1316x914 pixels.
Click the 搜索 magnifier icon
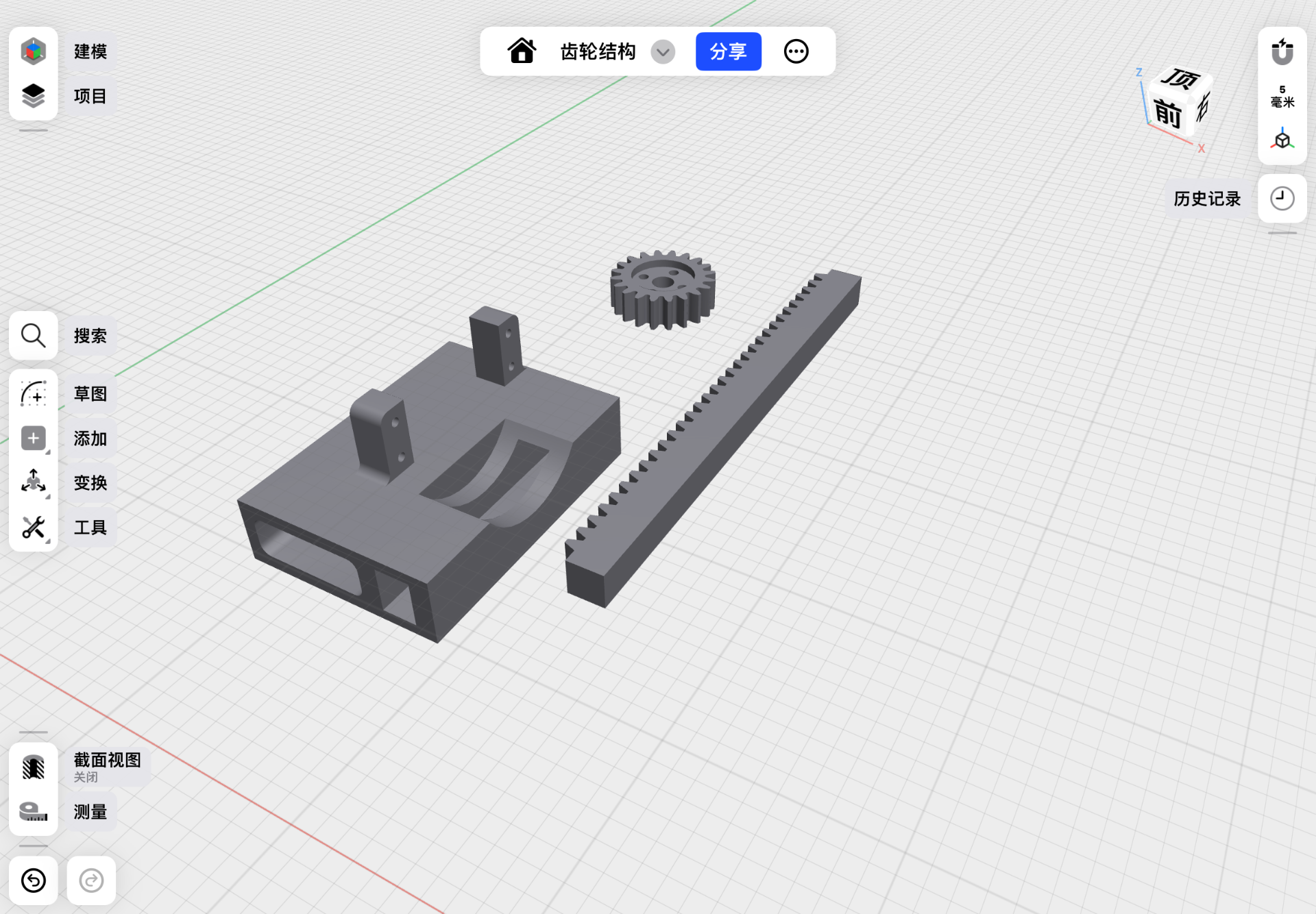[x=33, y=336]
